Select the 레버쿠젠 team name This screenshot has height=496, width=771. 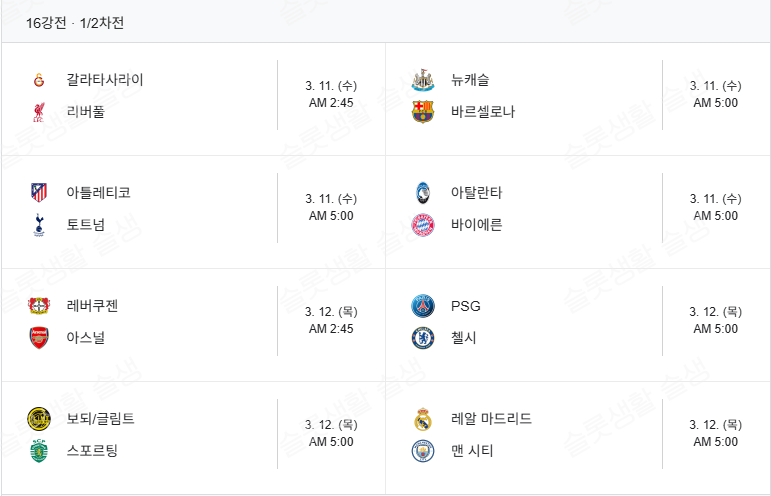(92, 306)
